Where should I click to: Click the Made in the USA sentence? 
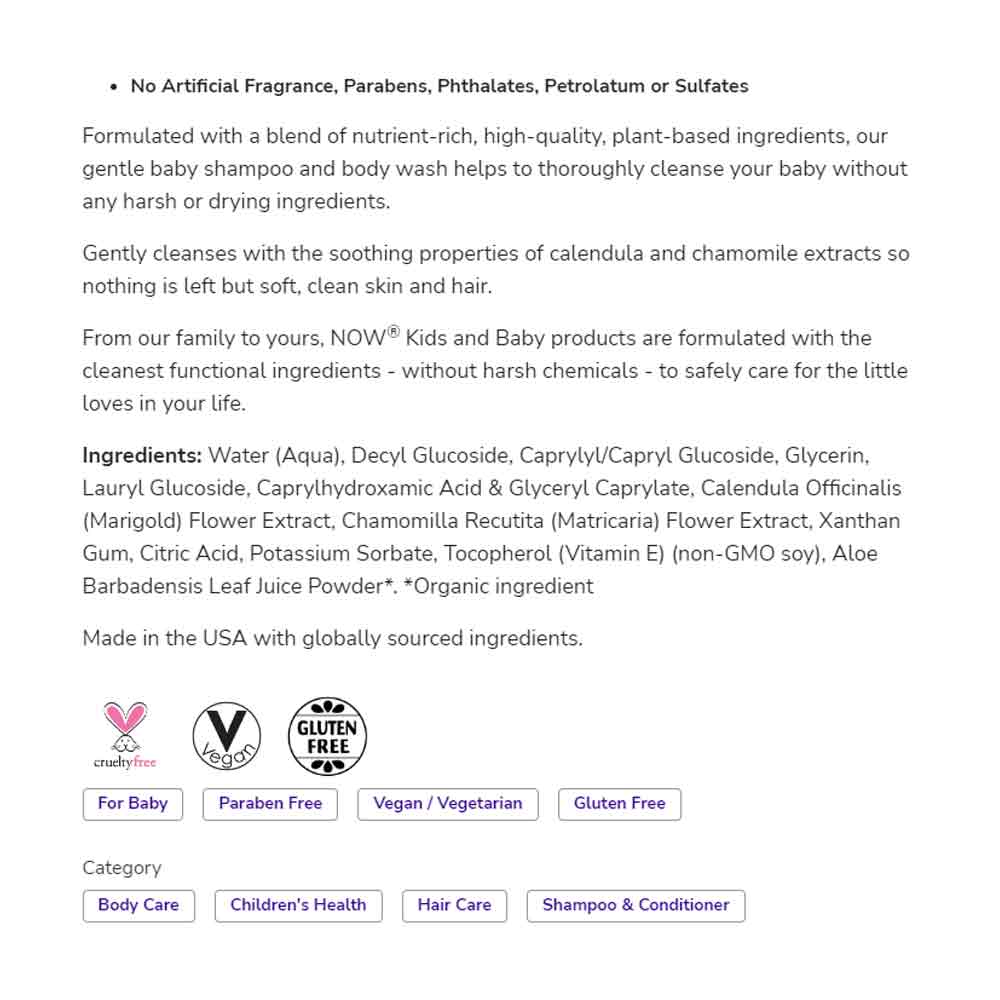coord(332,638)
